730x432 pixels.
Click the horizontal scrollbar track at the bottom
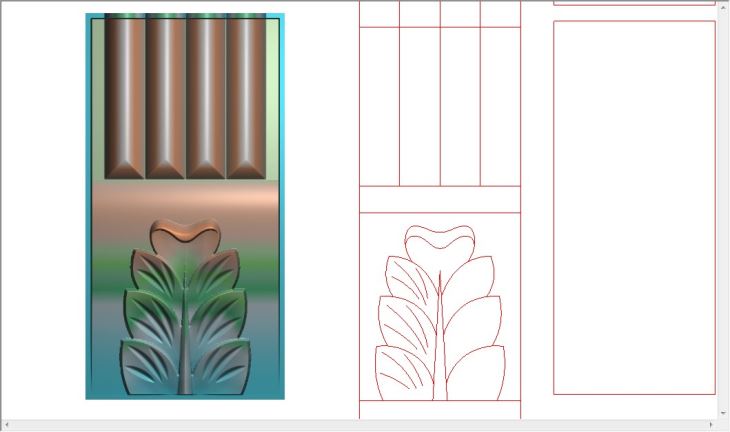[x=360, y=425]
